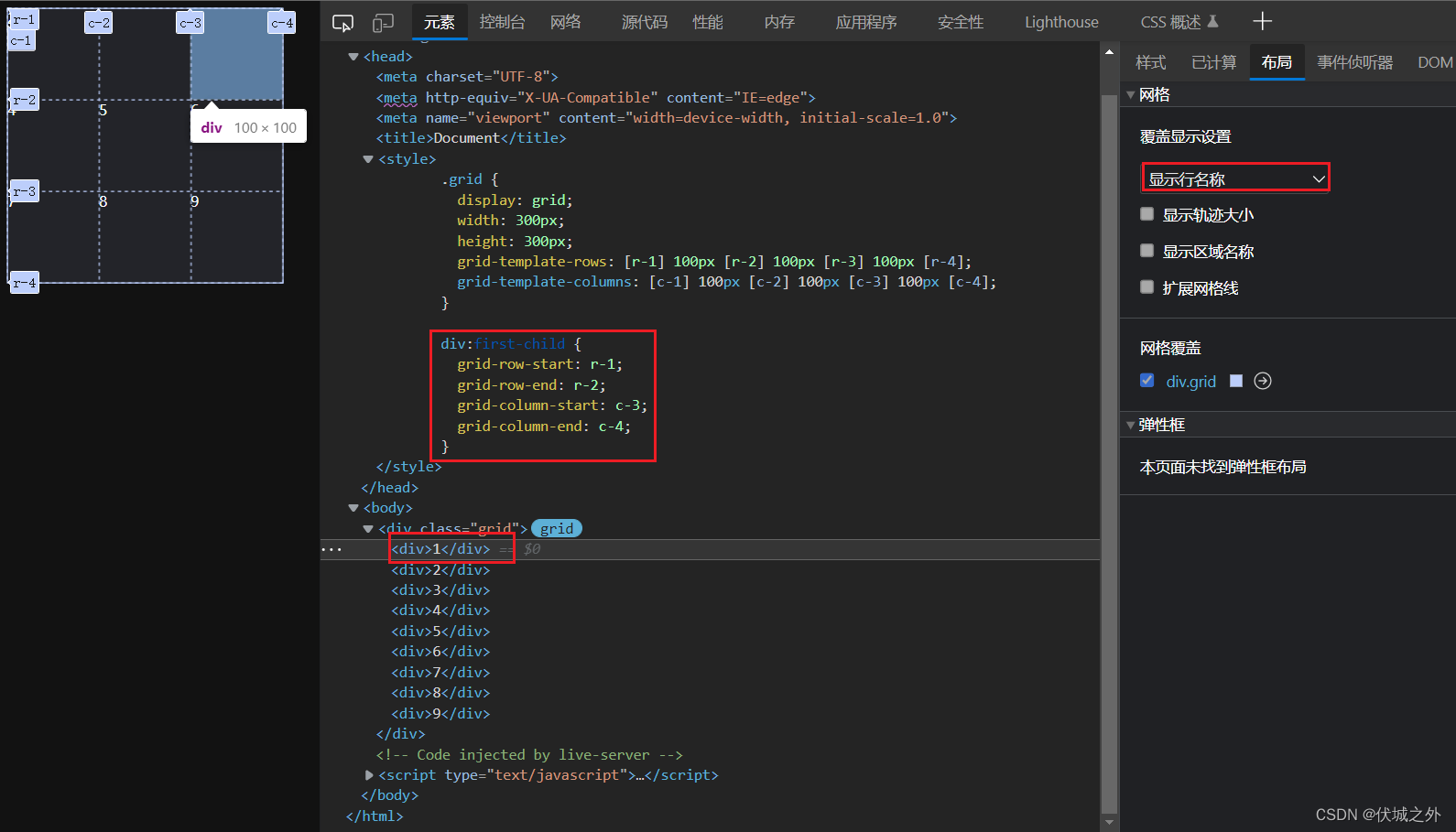Click the grid badge on div class grid
The image size is (1456, 832).
557,528
